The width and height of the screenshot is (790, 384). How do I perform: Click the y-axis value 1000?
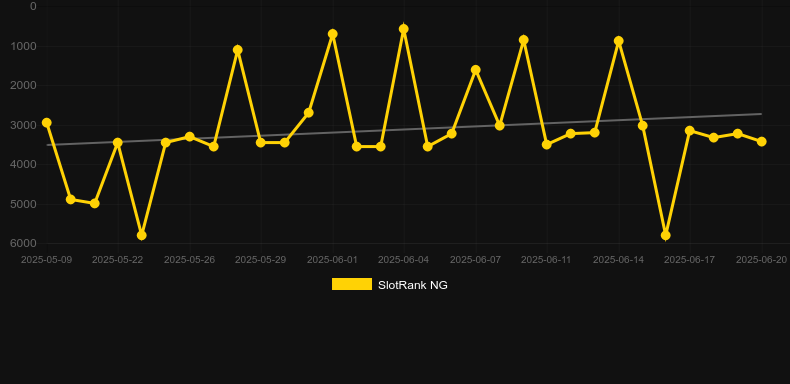pos(23,46)
